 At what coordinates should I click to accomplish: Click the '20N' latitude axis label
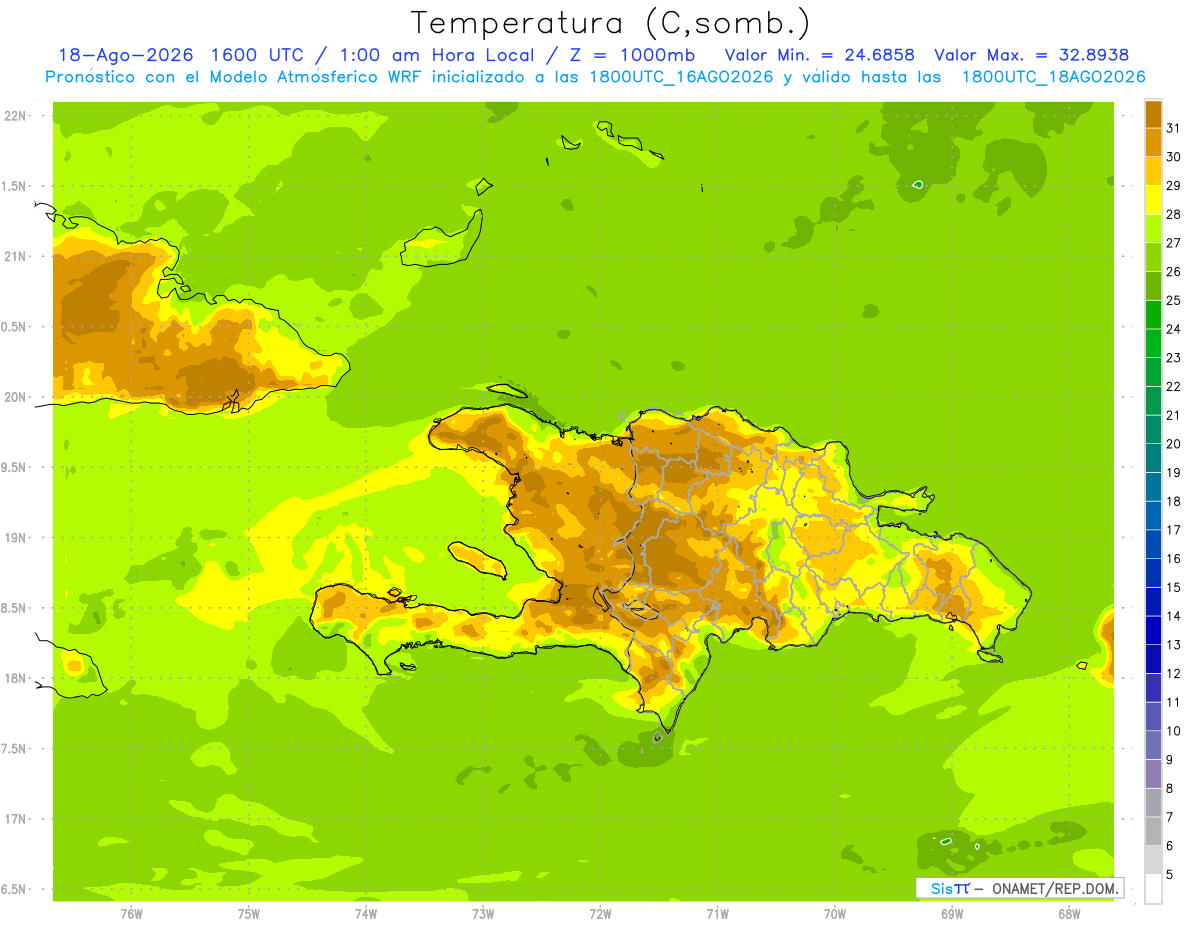pos(14,397)
